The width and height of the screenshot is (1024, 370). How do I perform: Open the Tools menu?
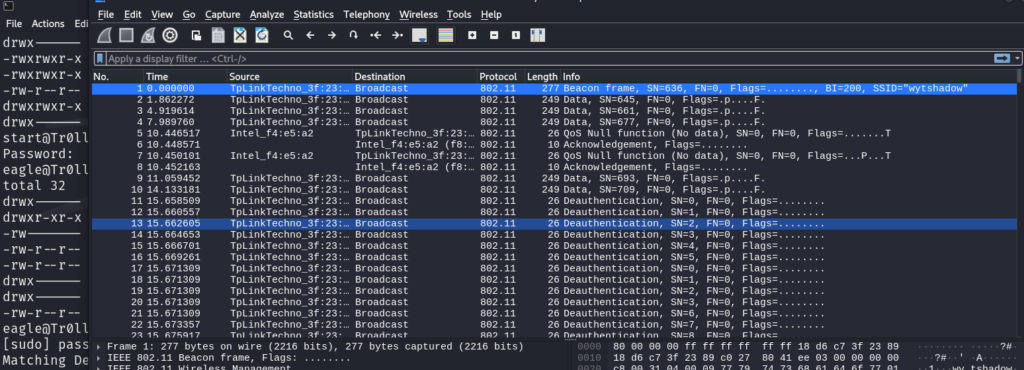[x=460, y=14]
